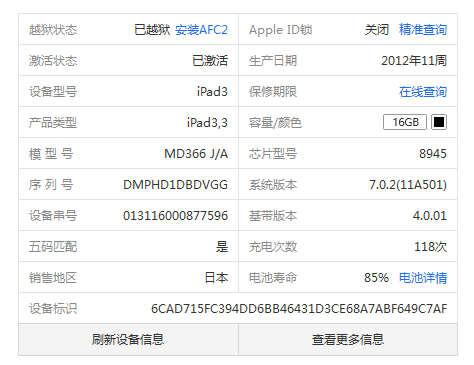Open the 精准查询 link for Apple ID锁
Image resolution: width=474 pixels, height=365 pixels.
[x=423, y=30]
